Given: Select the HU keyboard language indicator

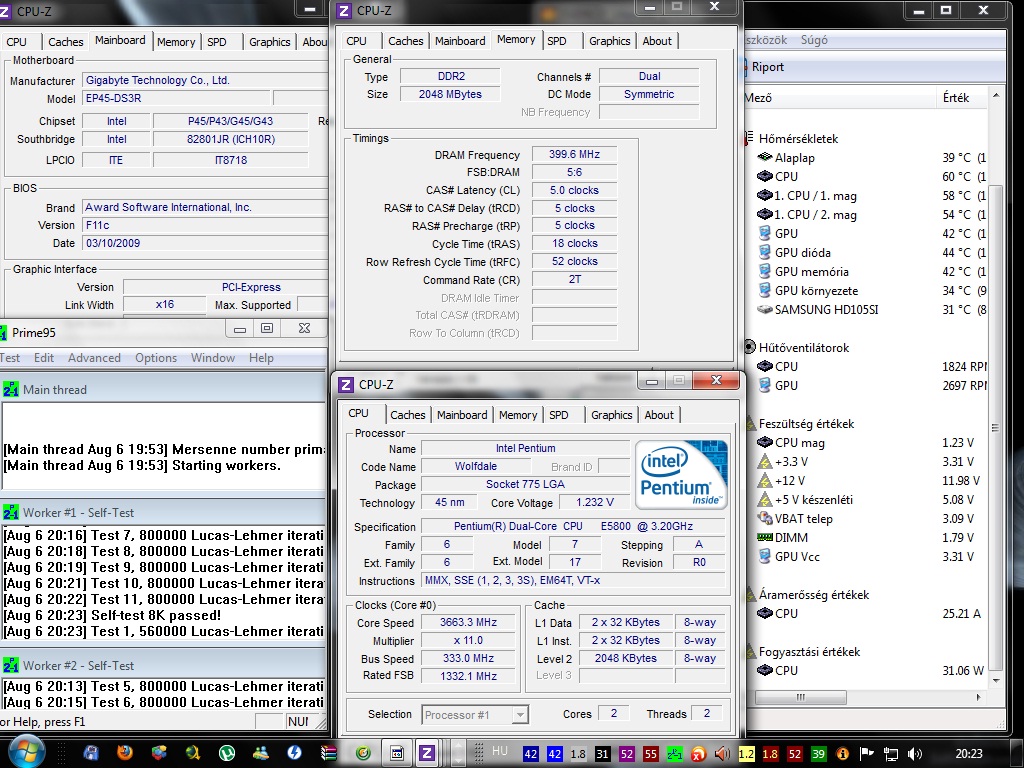Looking at the screenshot, I should pyautogui.click(x=500, y=751).
